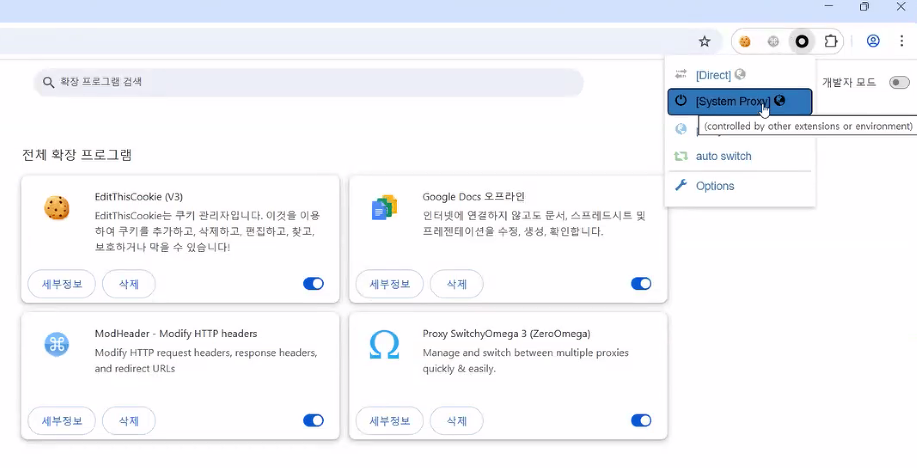This screenshot has height=468, width=917.
Task: Open the Chrome profile avatar menu
Action: click(x=873, y=41)
